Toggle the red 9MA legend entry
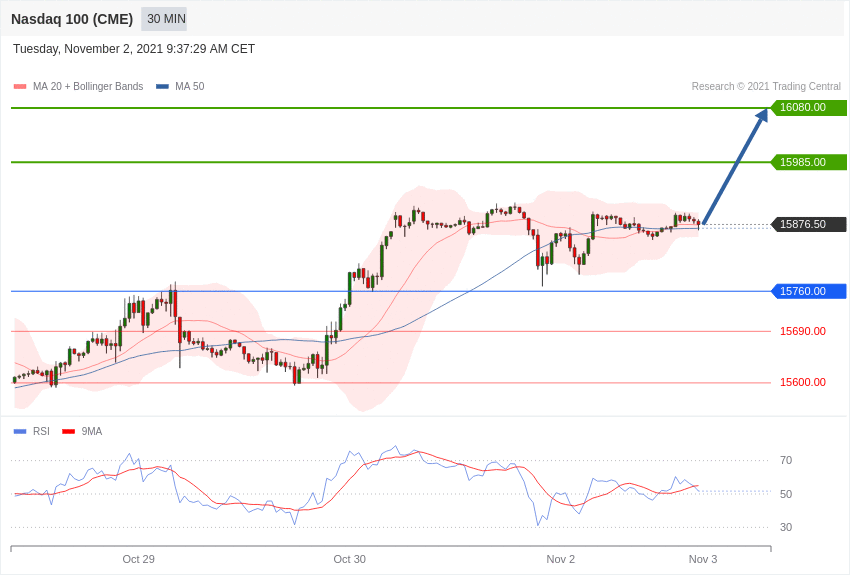Viewport: 850px width, 576px height. point(91,431)
